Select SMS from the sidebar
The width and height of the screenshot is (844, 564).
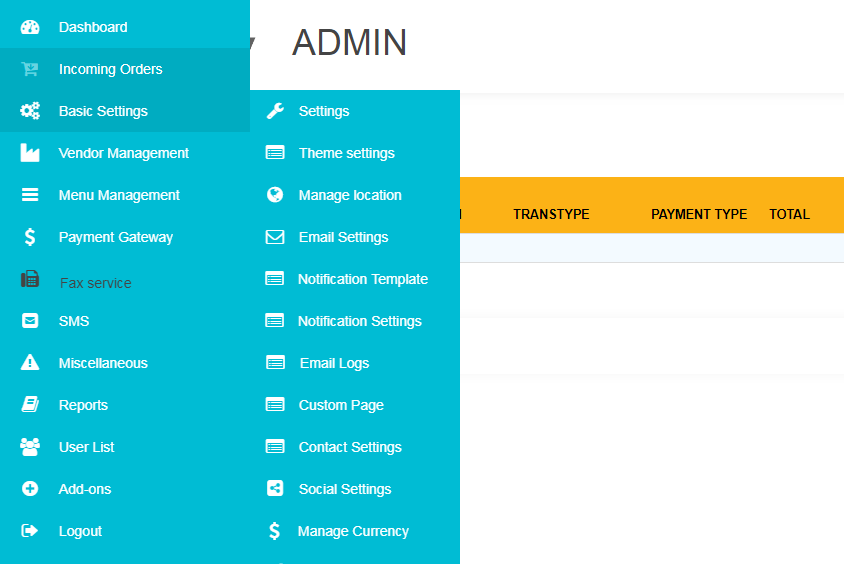[x=74, y=321]
